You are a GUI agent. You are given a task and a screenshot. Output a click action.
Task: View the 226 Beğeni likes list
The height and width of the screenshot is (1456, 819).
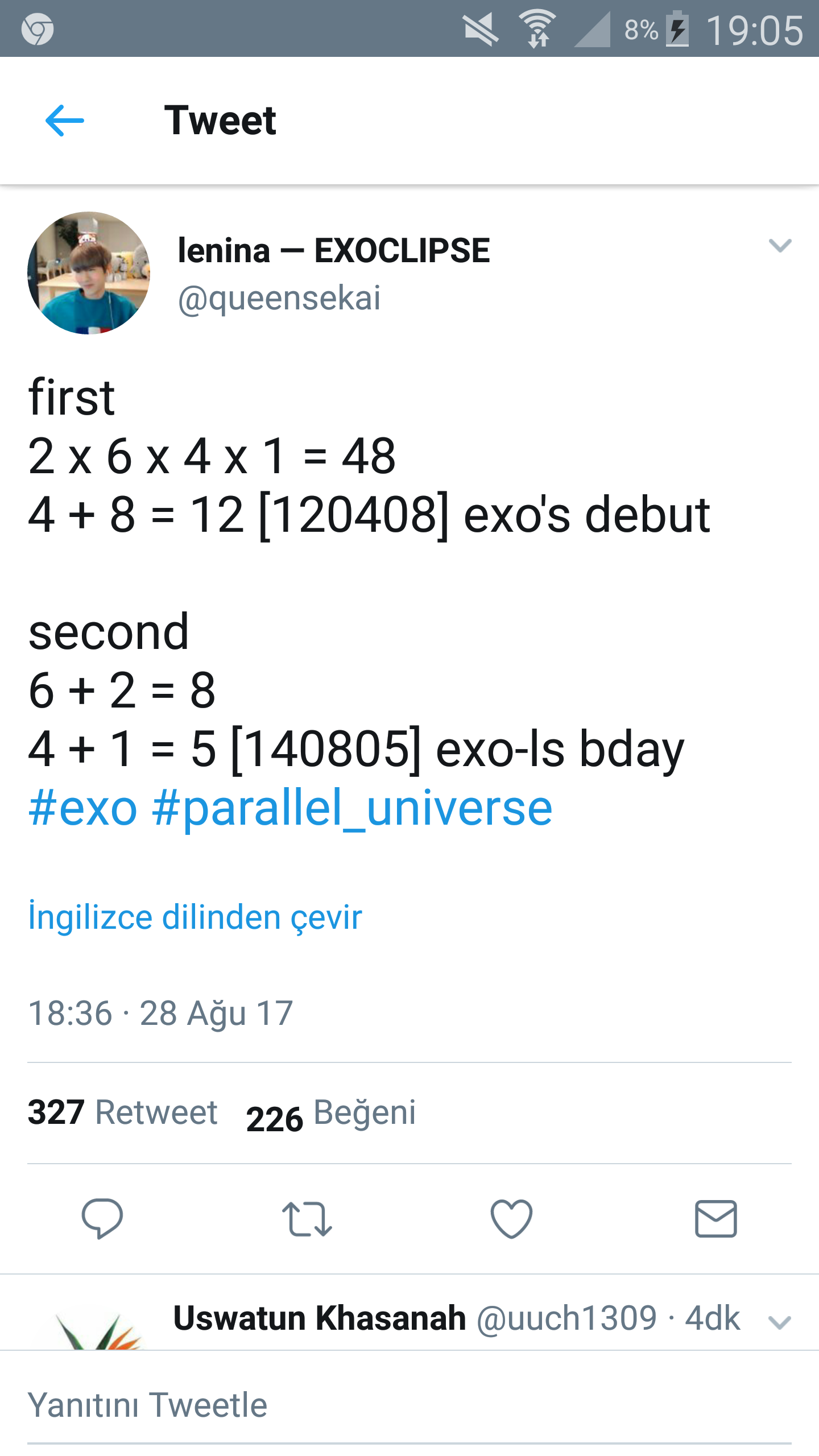pyautogui.click(x=331, y=1114)
